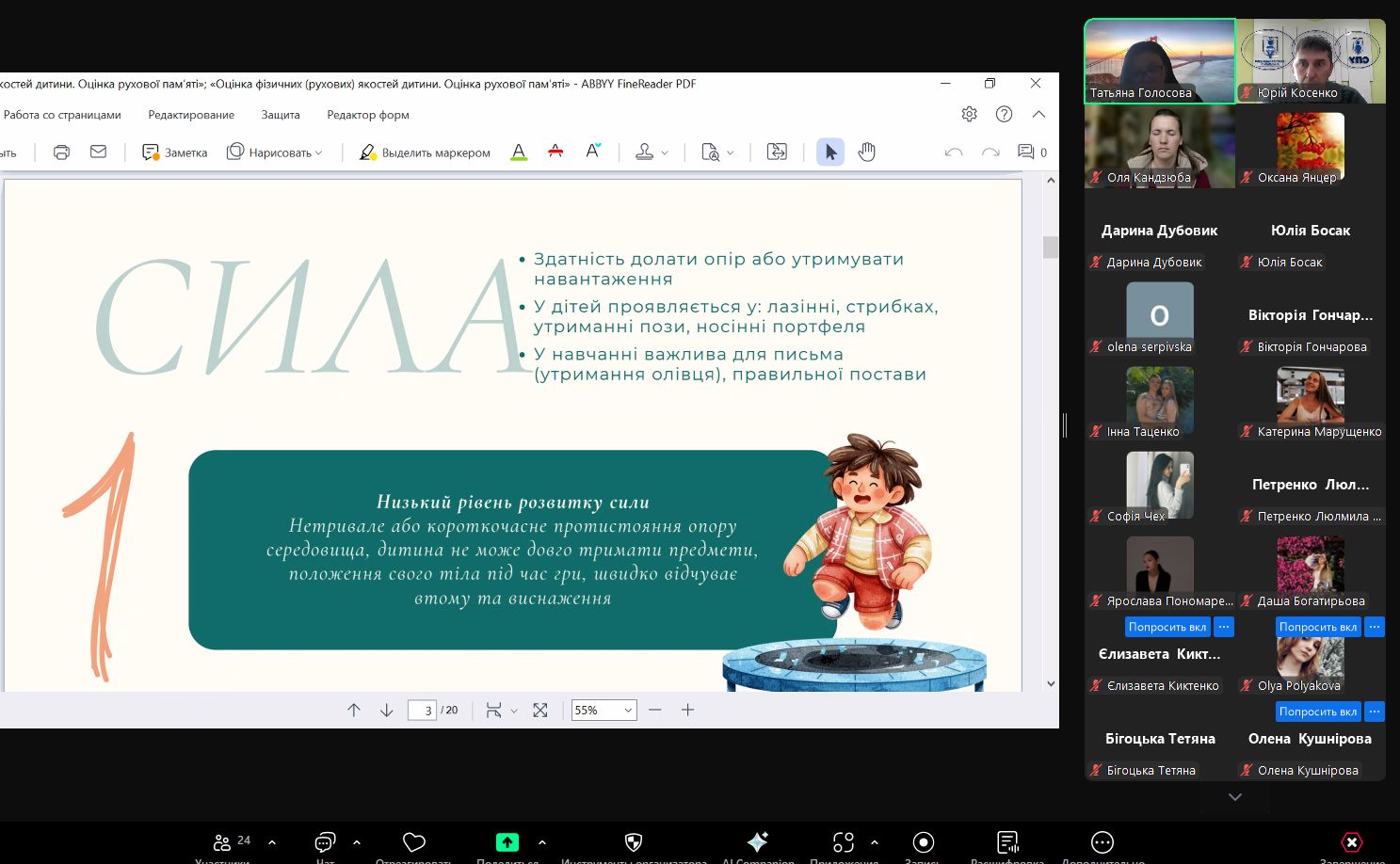
Task: Click the strikethrough text icon
Action: point(555,152)
